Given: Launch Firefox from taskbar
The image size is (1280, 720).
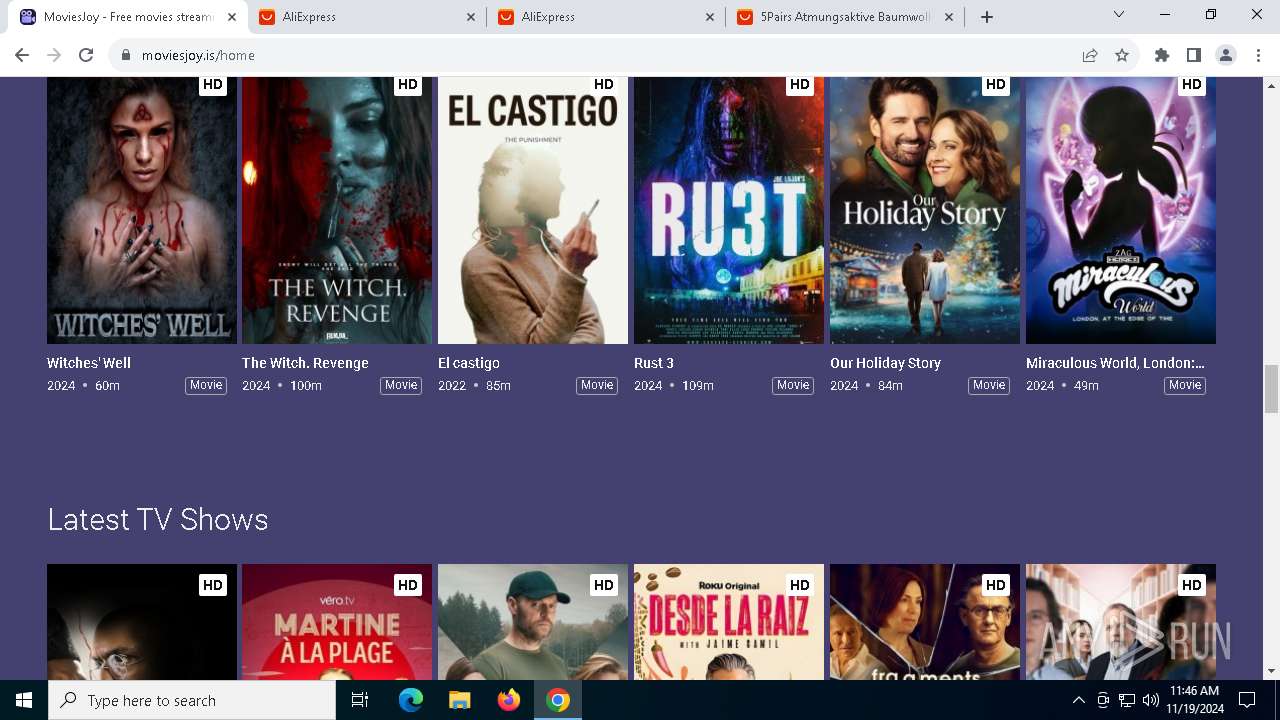Looking at the screenshot, I should (x=509, y=700).
